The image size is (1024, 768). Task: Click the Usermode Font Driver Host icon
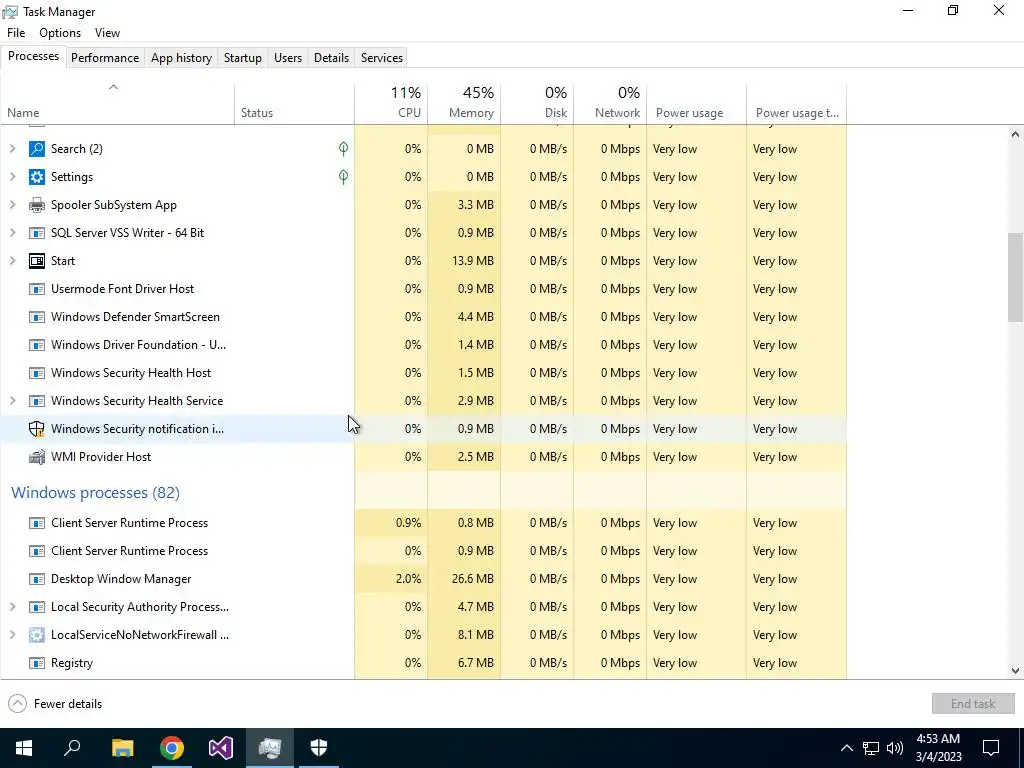tap(37, 289)
